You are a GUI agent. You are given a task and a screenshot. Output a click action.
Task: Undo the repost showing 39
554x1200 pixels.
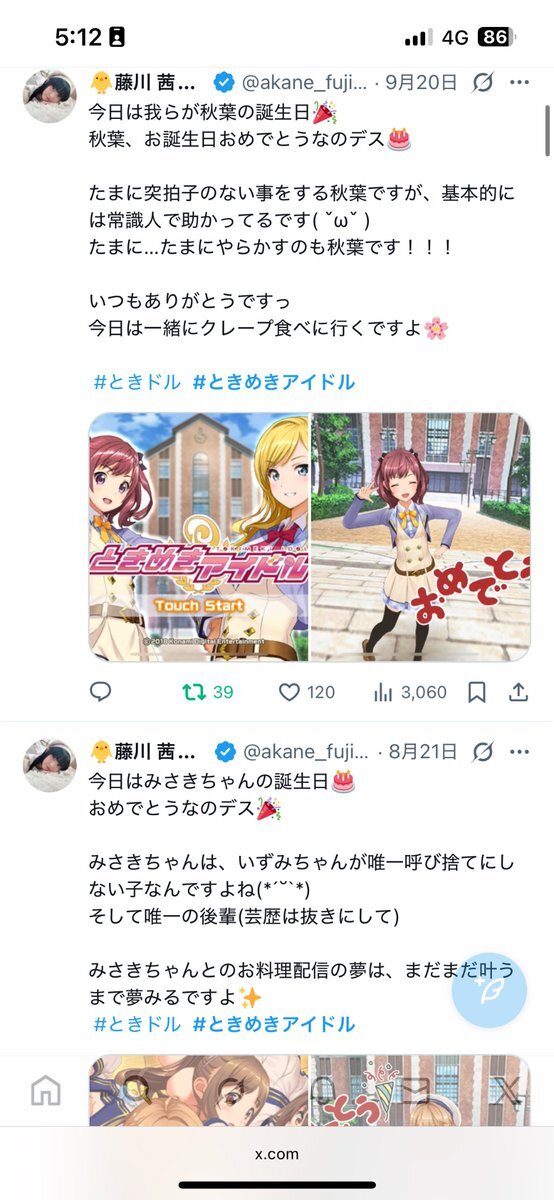click(207, 692)
